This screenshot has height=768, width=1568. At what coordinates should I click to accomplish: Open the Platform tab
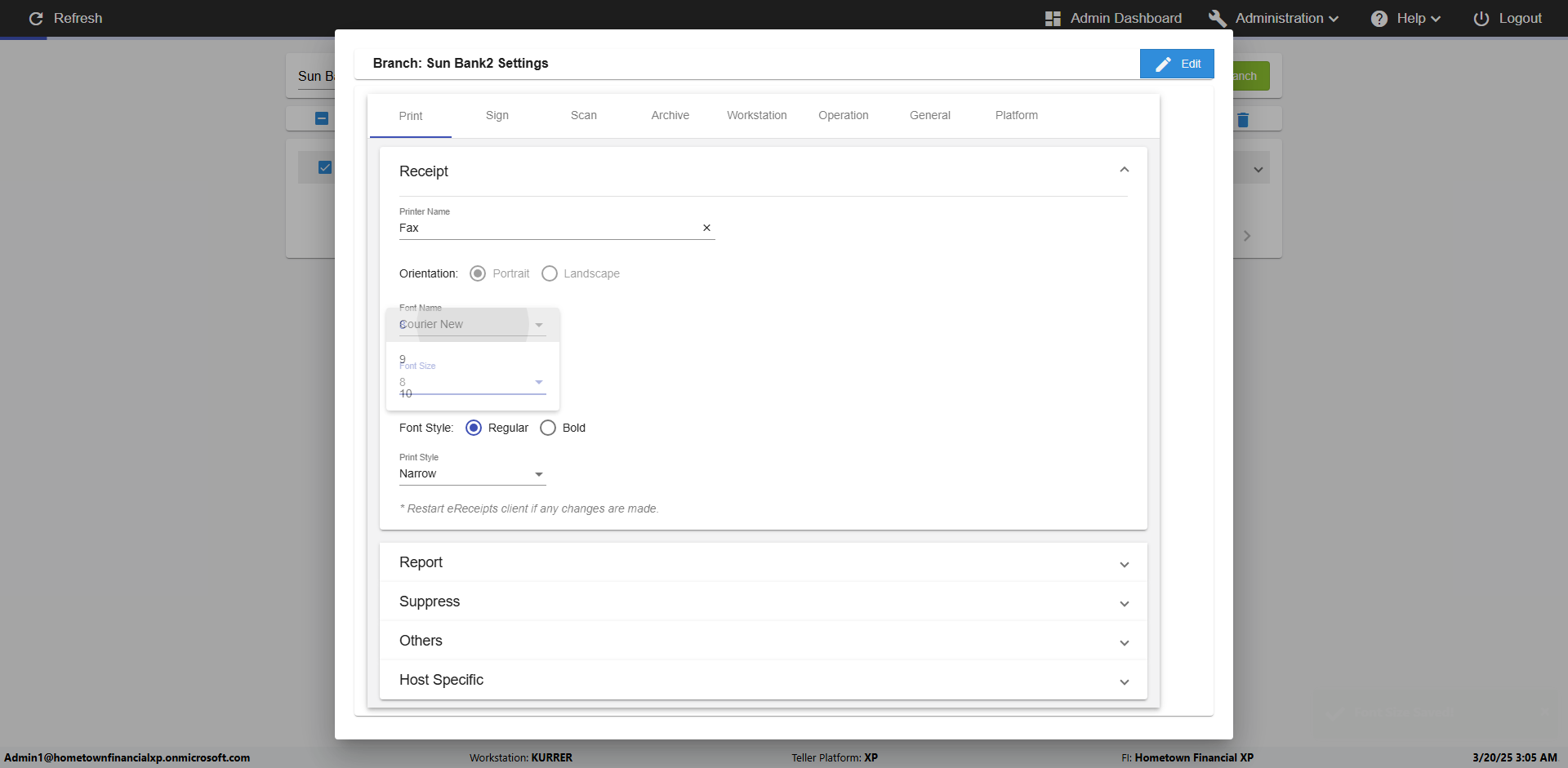click(1016, 116)
